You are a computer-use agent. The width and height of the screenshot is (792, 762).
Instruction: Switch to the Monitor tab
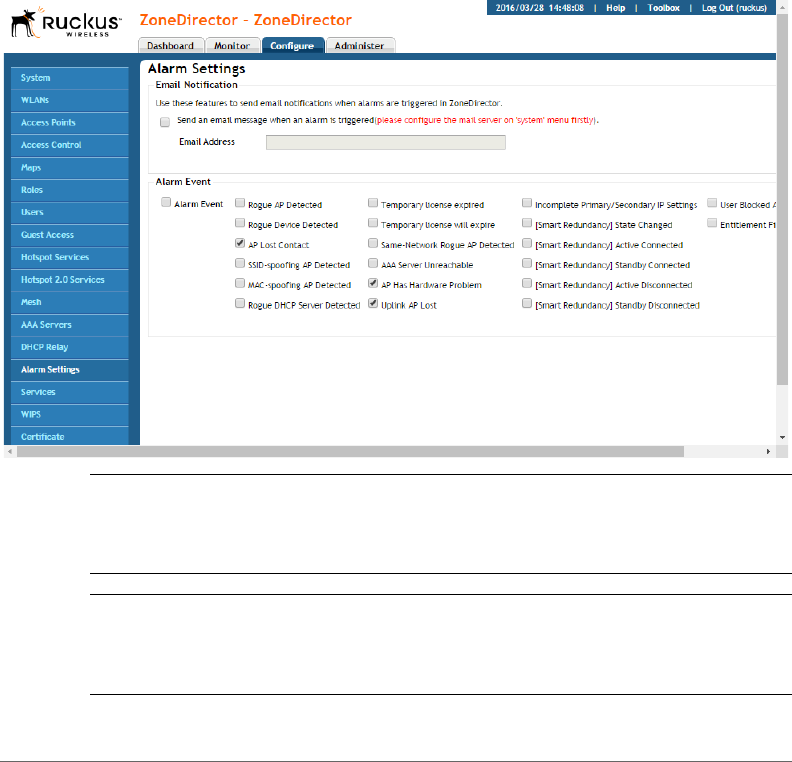232,45
